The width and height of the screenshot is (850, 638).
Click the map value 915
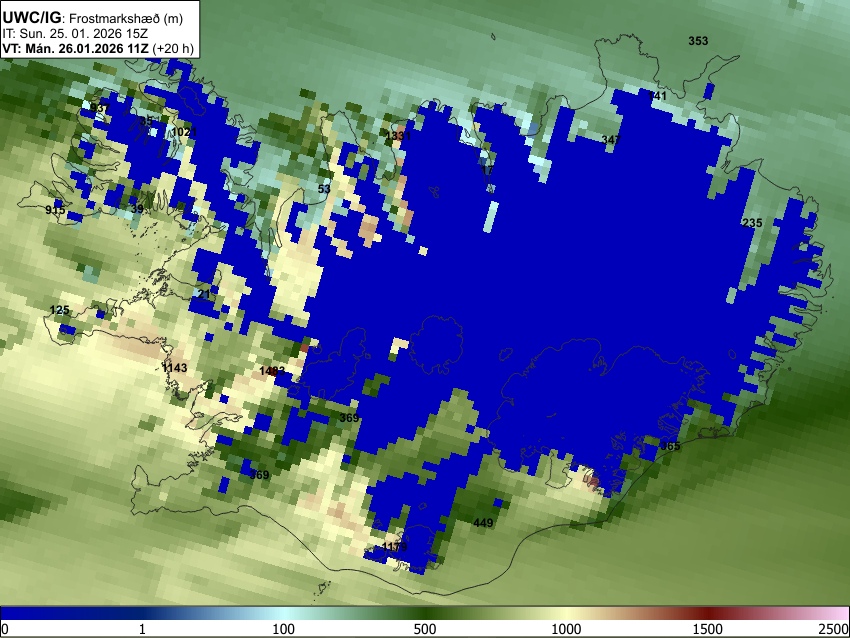point(55,210)
